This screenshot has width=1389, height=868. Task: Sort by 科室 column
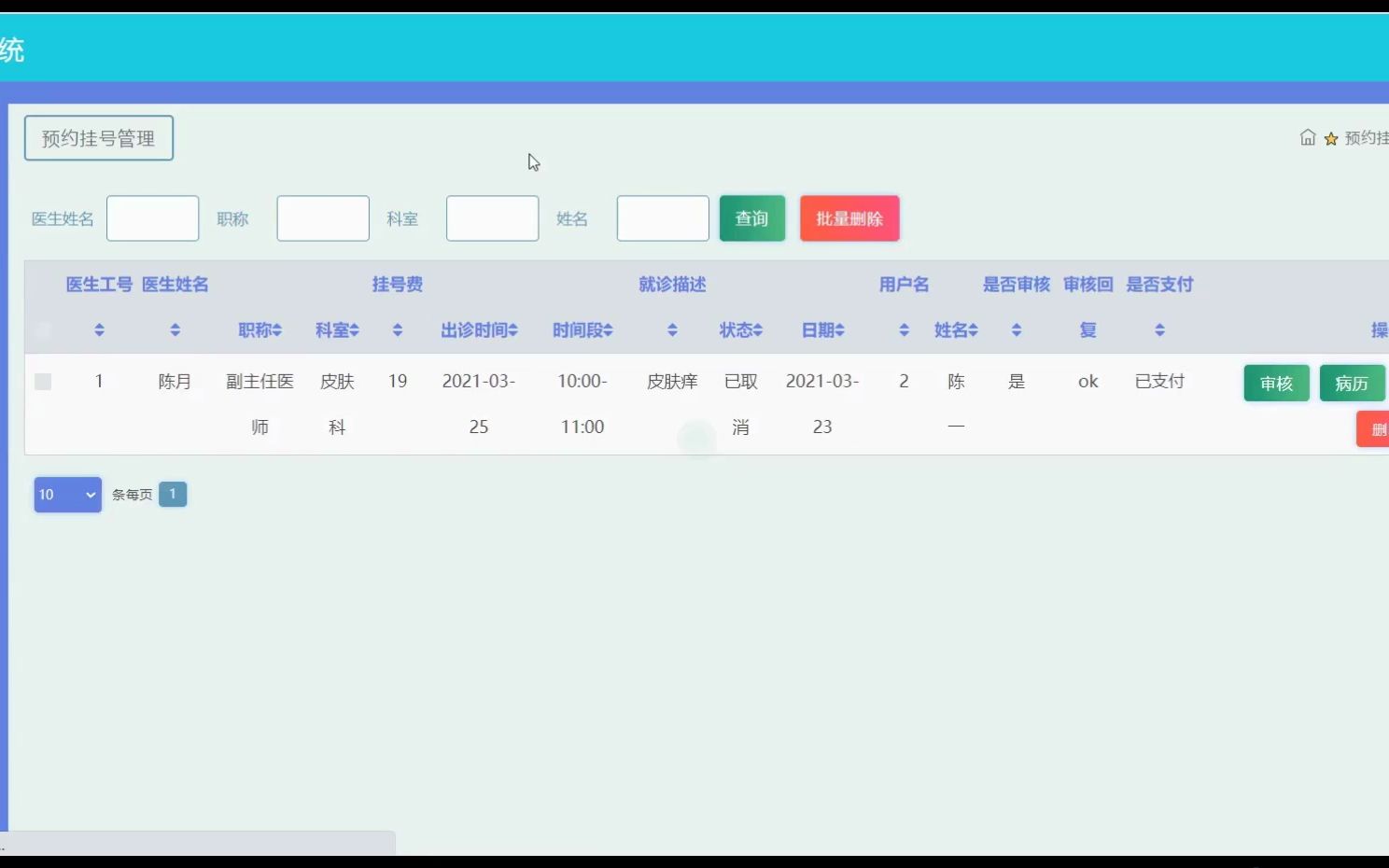(337, 330)
